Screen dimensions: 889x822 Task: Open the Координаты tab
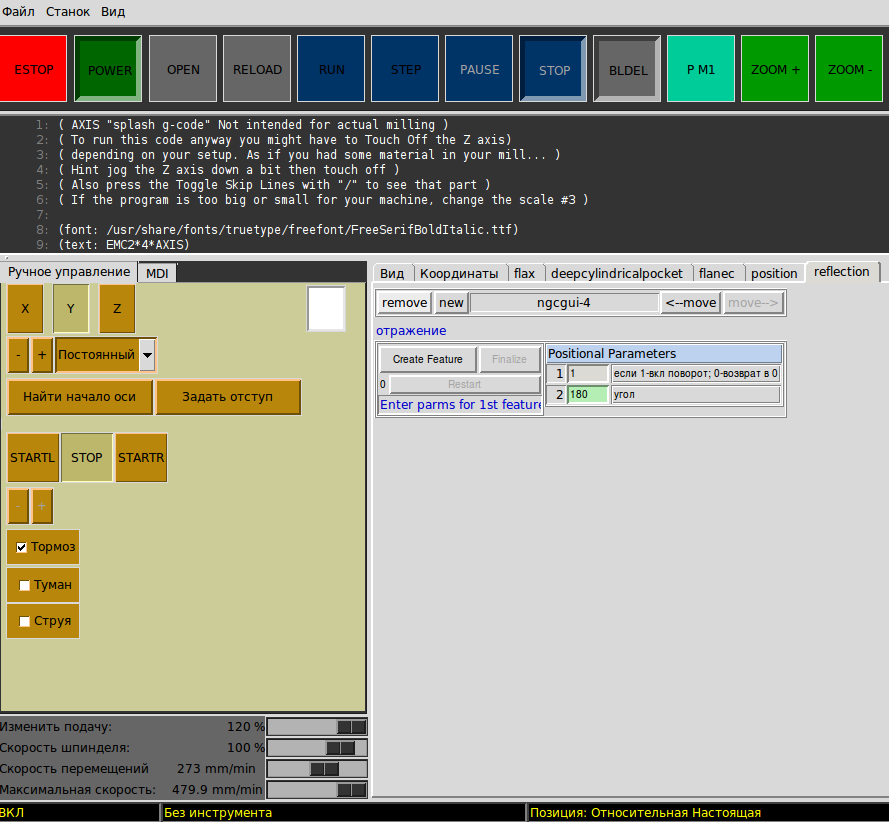(x=459, y=273)
